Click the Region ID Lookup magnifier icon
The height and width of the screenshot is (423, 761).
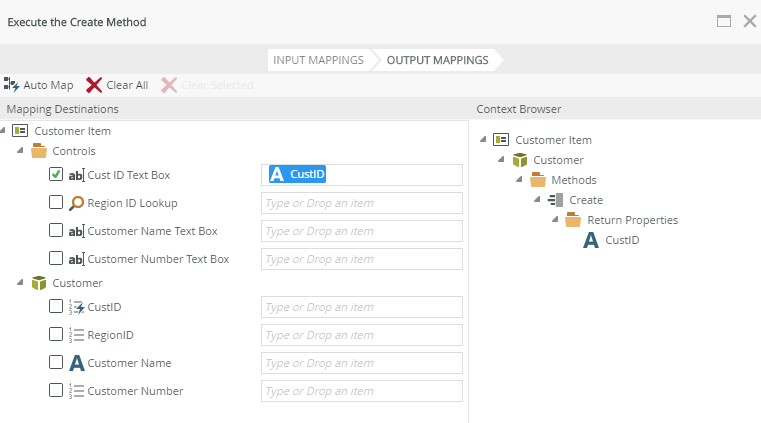pos(76,203)
